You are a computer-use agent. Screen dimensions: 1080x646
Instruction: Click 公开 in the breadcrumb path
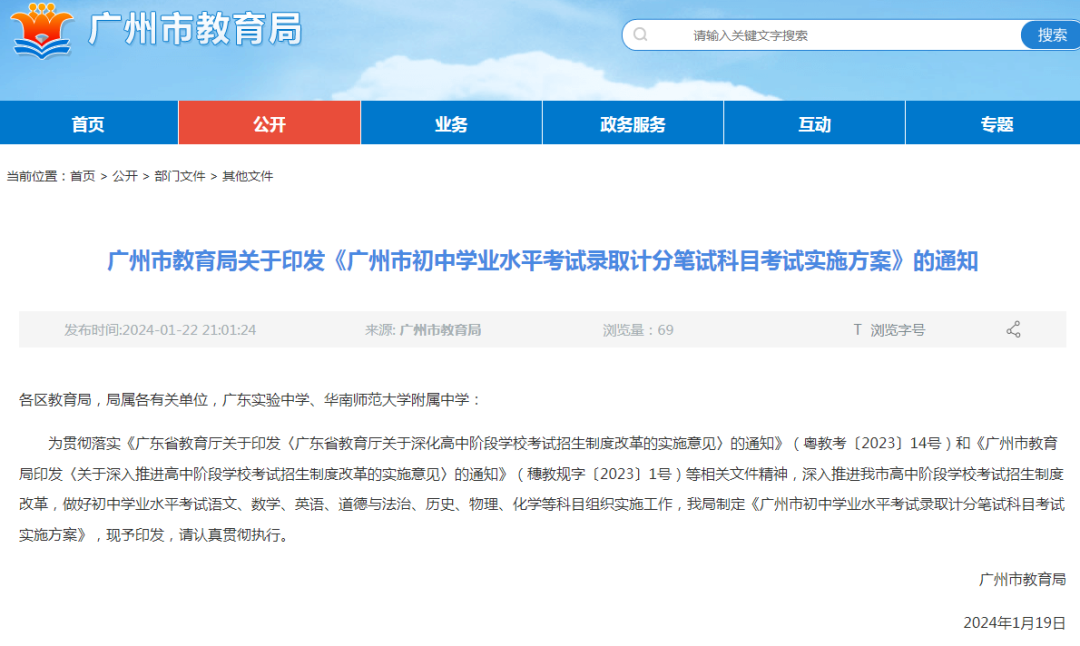[x=125, y=176]
